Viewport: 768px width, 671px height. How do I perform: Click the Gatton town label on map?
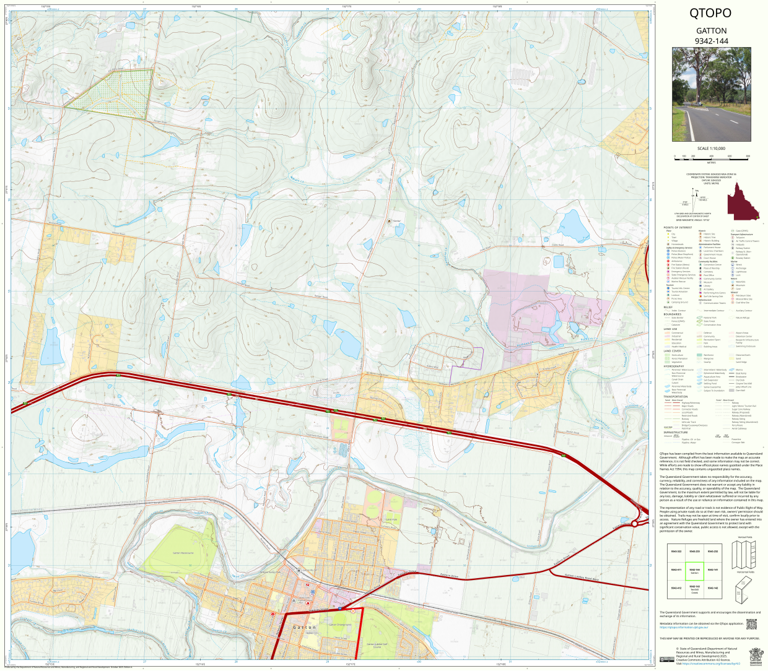304,627
